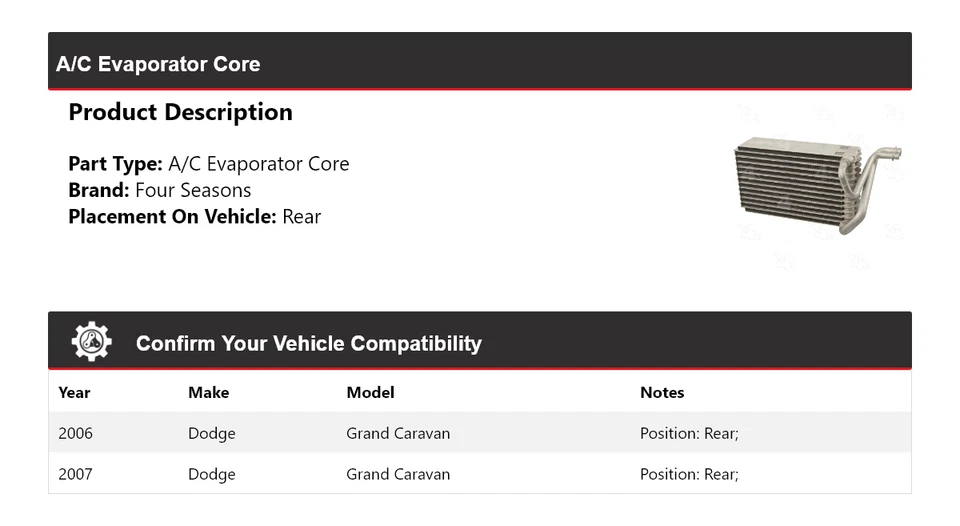Click Grand Caravan in the 2007 row
Screen dimensions: 960x526
click(x=398, y=474)
